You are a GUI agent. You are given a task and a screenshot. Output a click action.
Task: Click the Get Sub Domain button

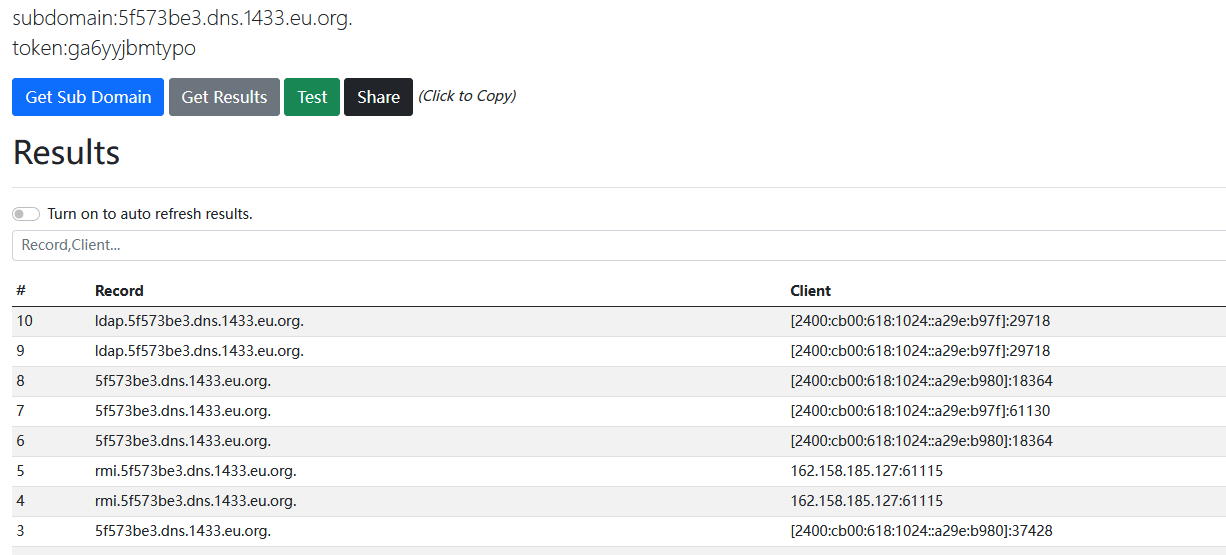tap(88, 97)
